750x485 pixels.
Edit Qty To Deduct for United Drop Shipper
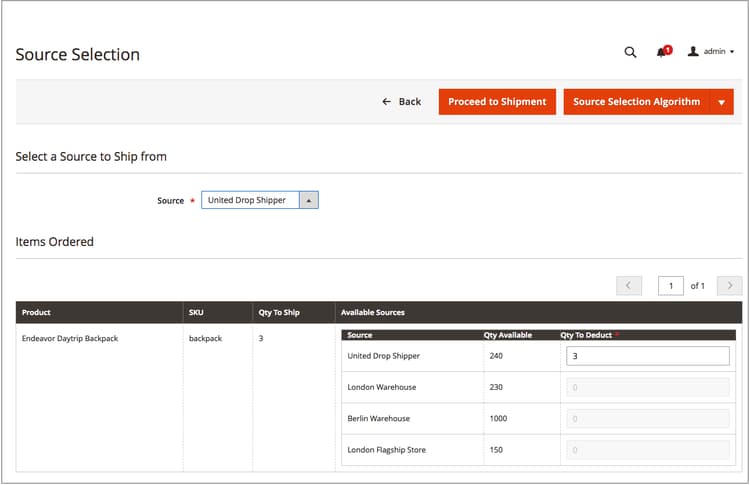pos(648,356)
